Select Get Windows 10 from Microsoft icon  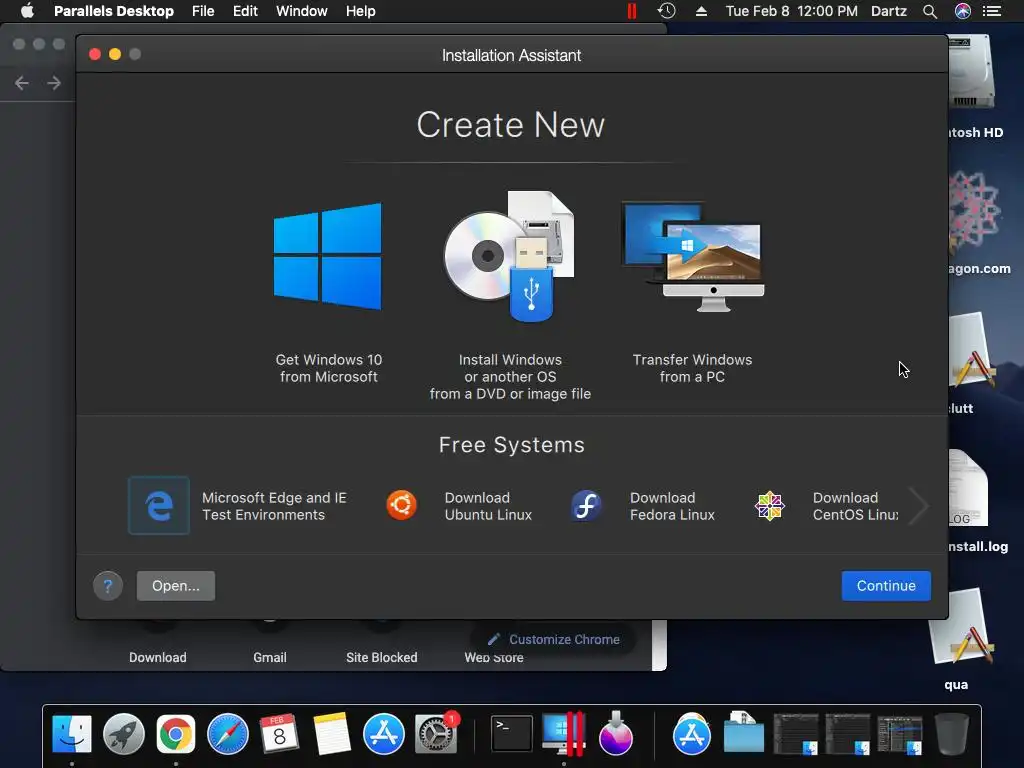click(x=328, y=256)
